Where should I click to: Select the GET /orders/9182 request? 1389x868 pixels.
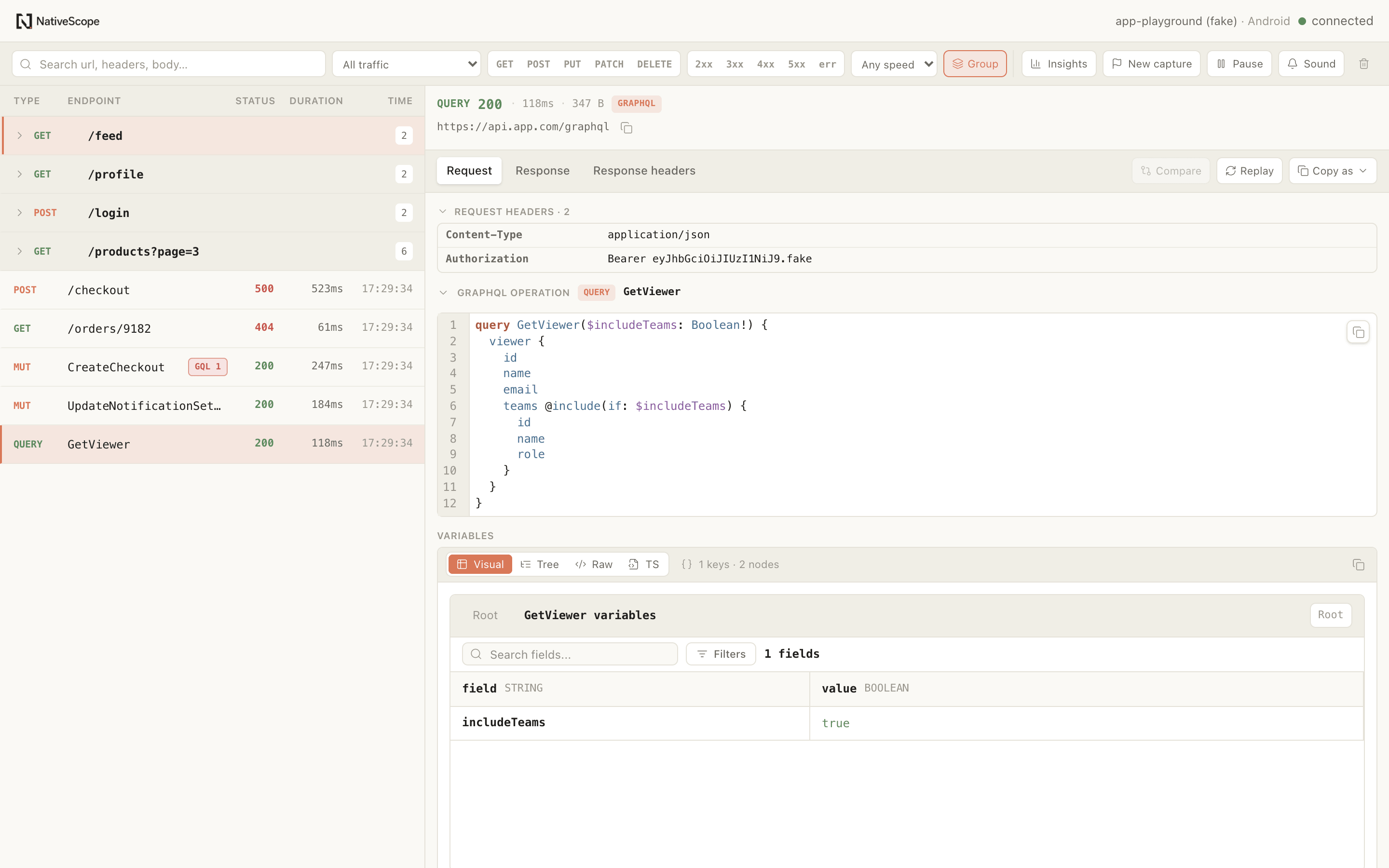(x=212, y=328)
